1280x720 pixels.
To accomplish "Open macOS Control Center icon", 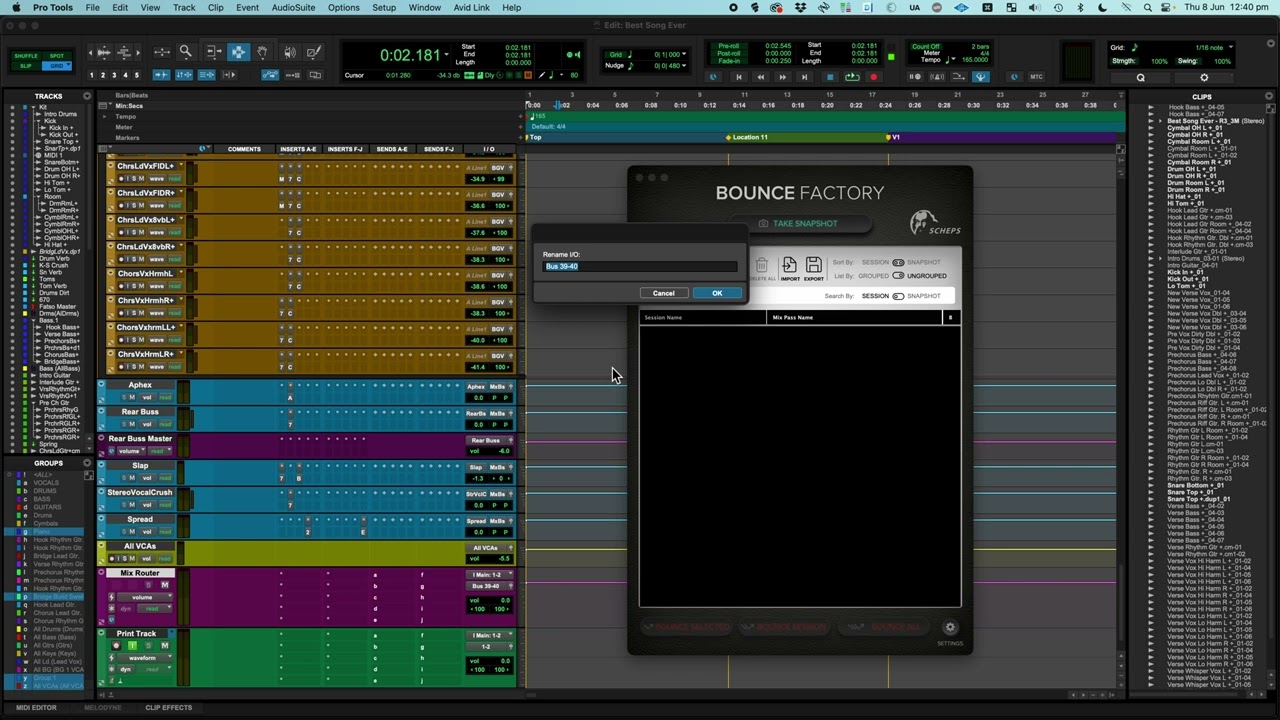I will (1167, 7).
